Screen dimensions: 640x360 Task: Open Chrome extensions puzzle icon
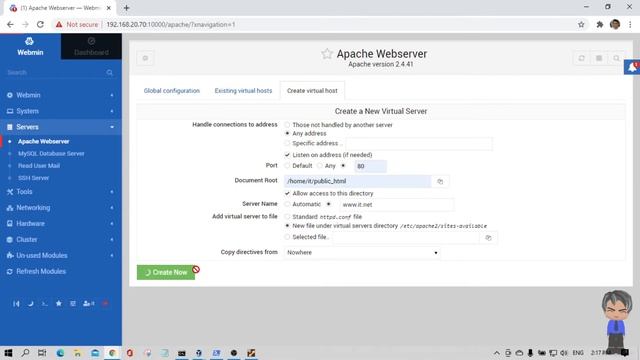tap(600, 24)
